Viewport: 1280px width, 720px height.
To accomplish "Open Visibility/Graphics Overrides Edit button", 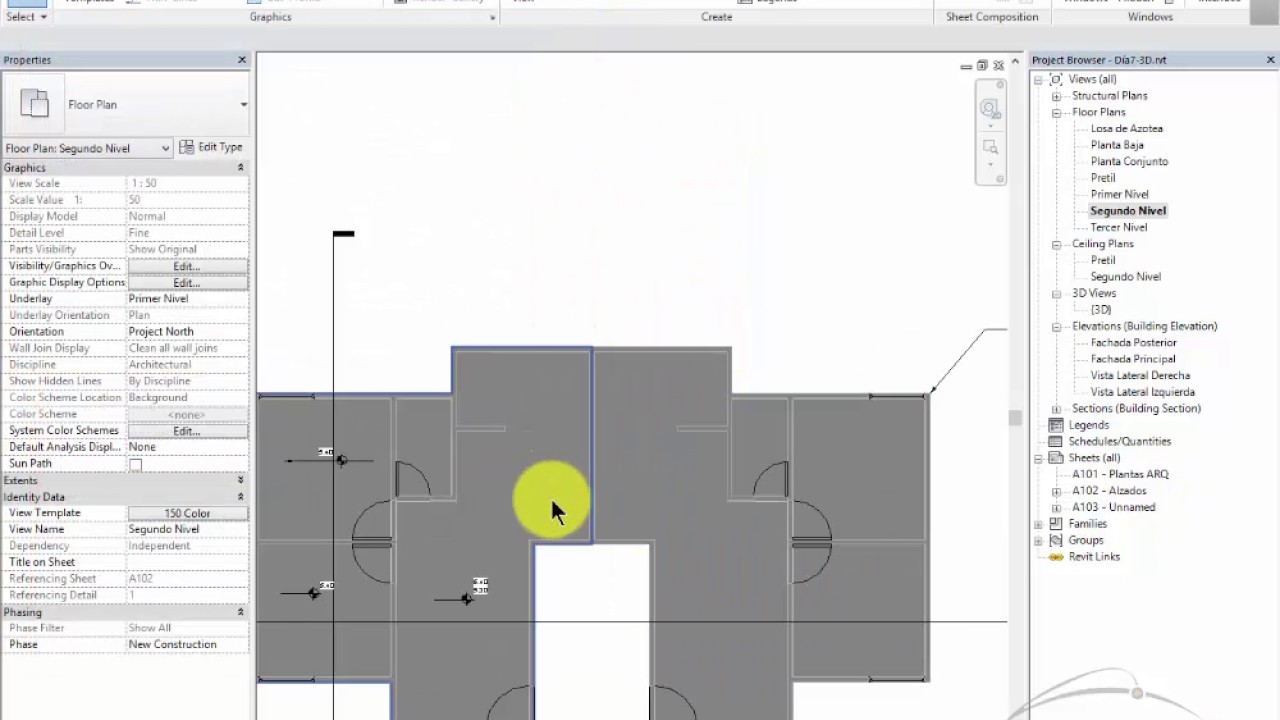I will tap(187, 266).
